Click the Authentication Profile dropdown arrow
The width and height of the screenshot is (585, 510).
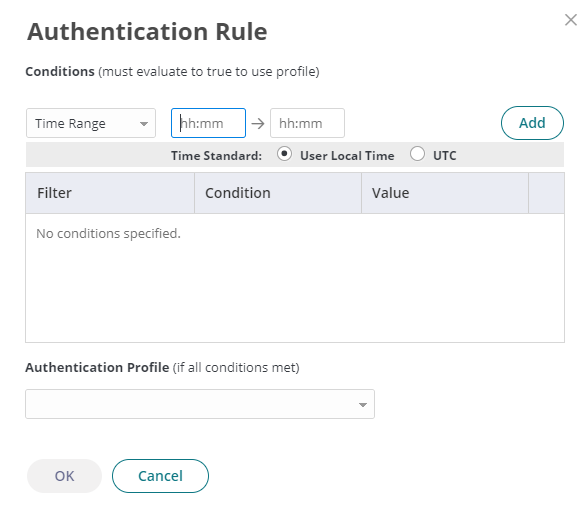pyautogui.click(x=363, y=405)
